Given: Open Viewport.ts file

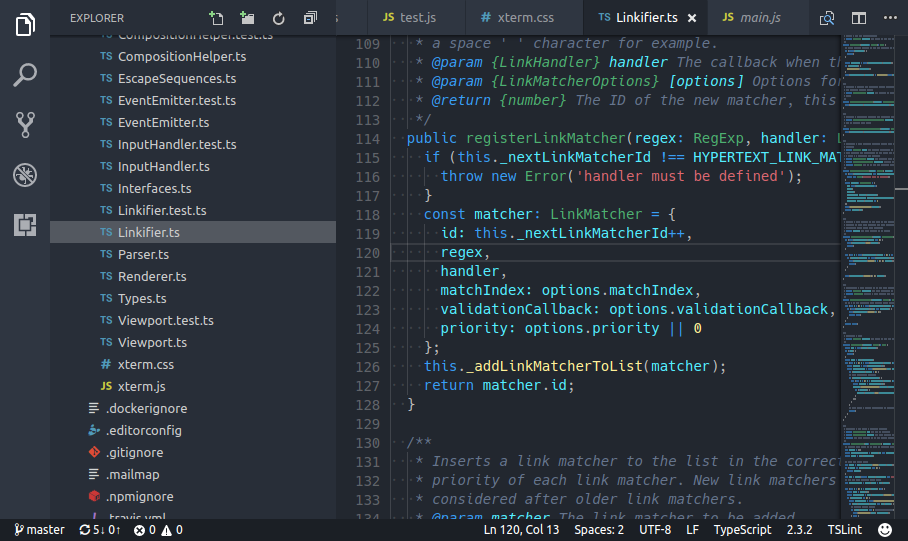Looking at the screenshot, I should tap(193, 342).
